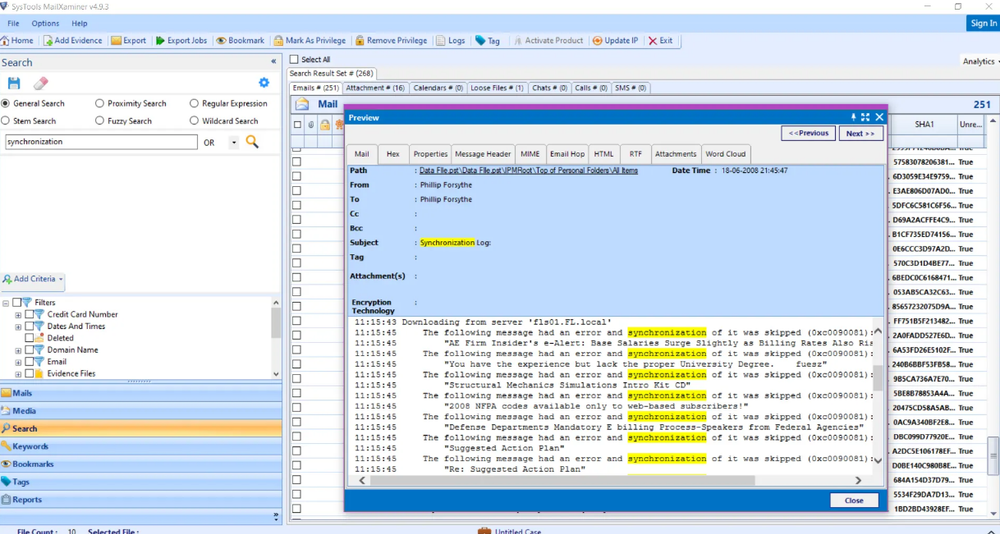
Task: Click the << Previous button
Action: [808, 133]
